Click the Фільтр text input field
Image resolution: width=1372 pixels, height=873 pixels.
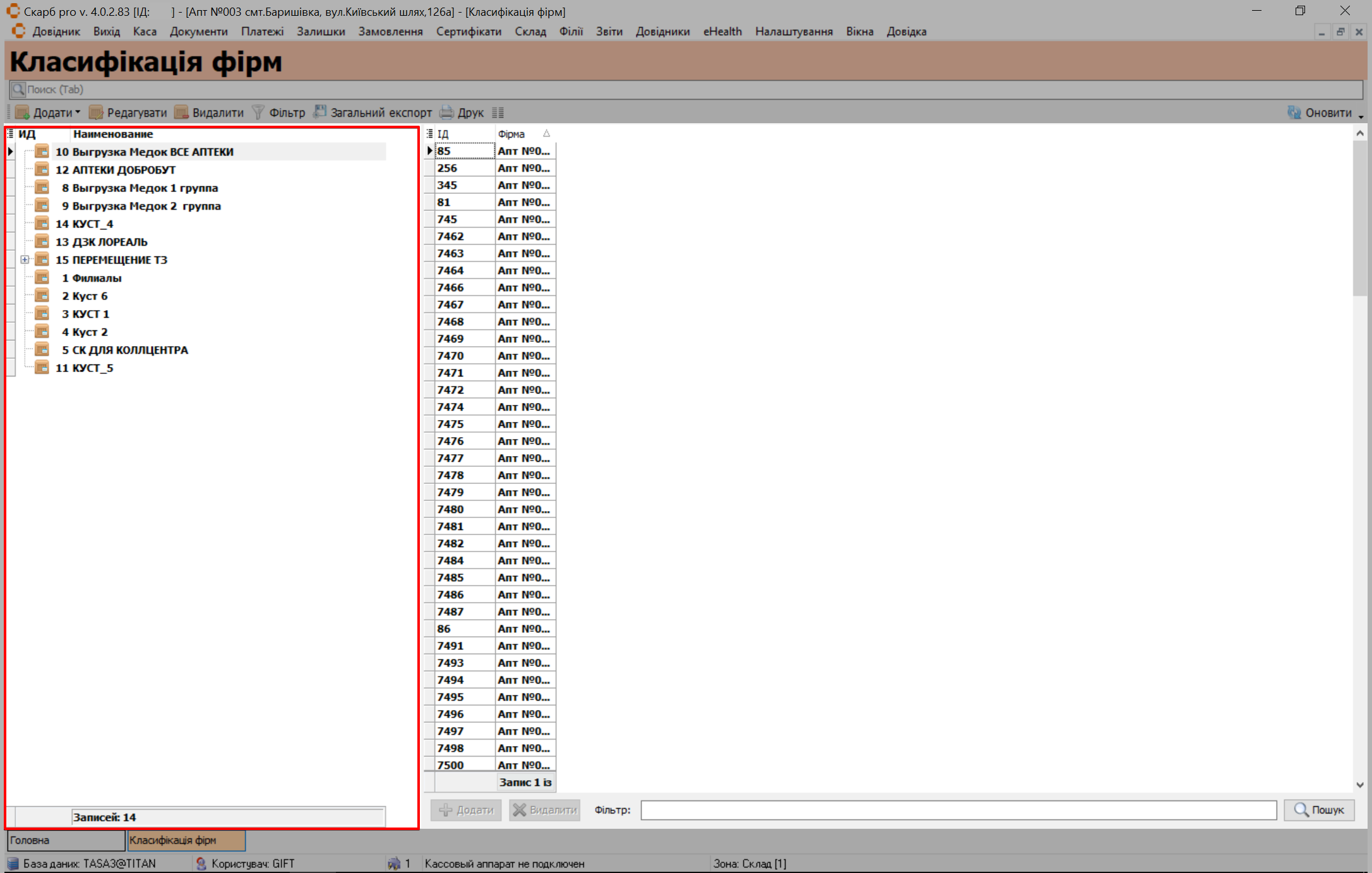tap(958, 810)
